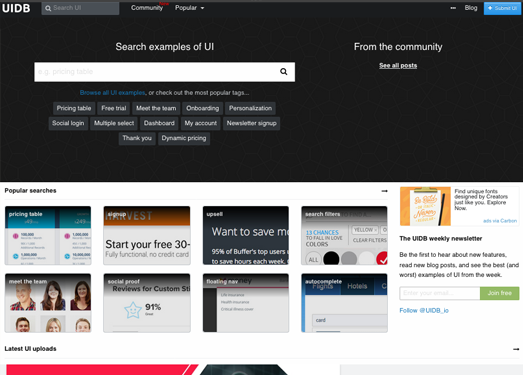This screenshot has width=523, height=375.
Task: Select the Dashboard tag
Action: point(159,123)
